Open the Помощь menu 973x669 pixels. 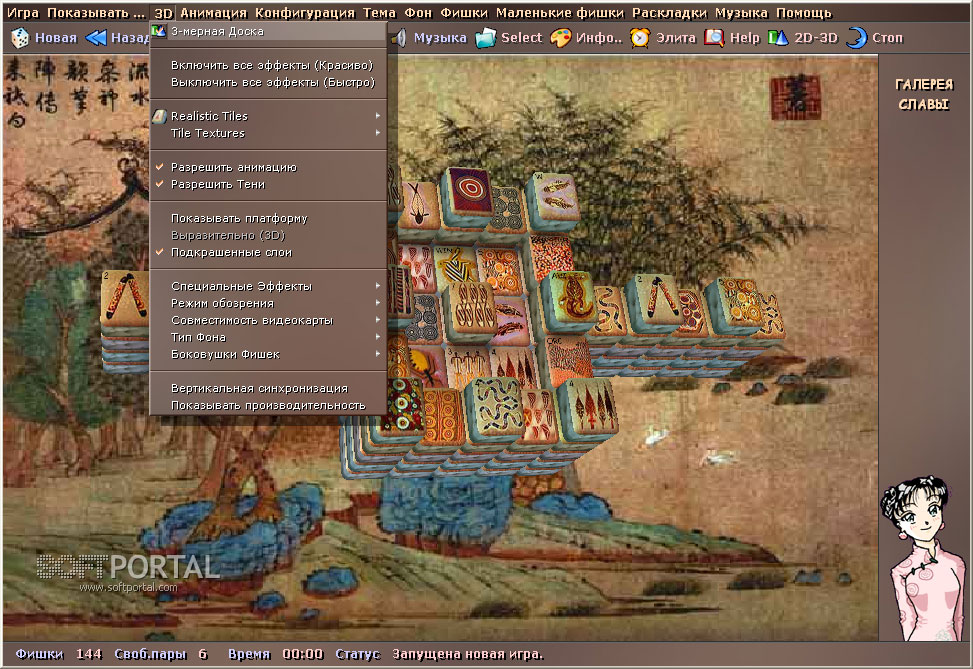(x=804, y=13)
